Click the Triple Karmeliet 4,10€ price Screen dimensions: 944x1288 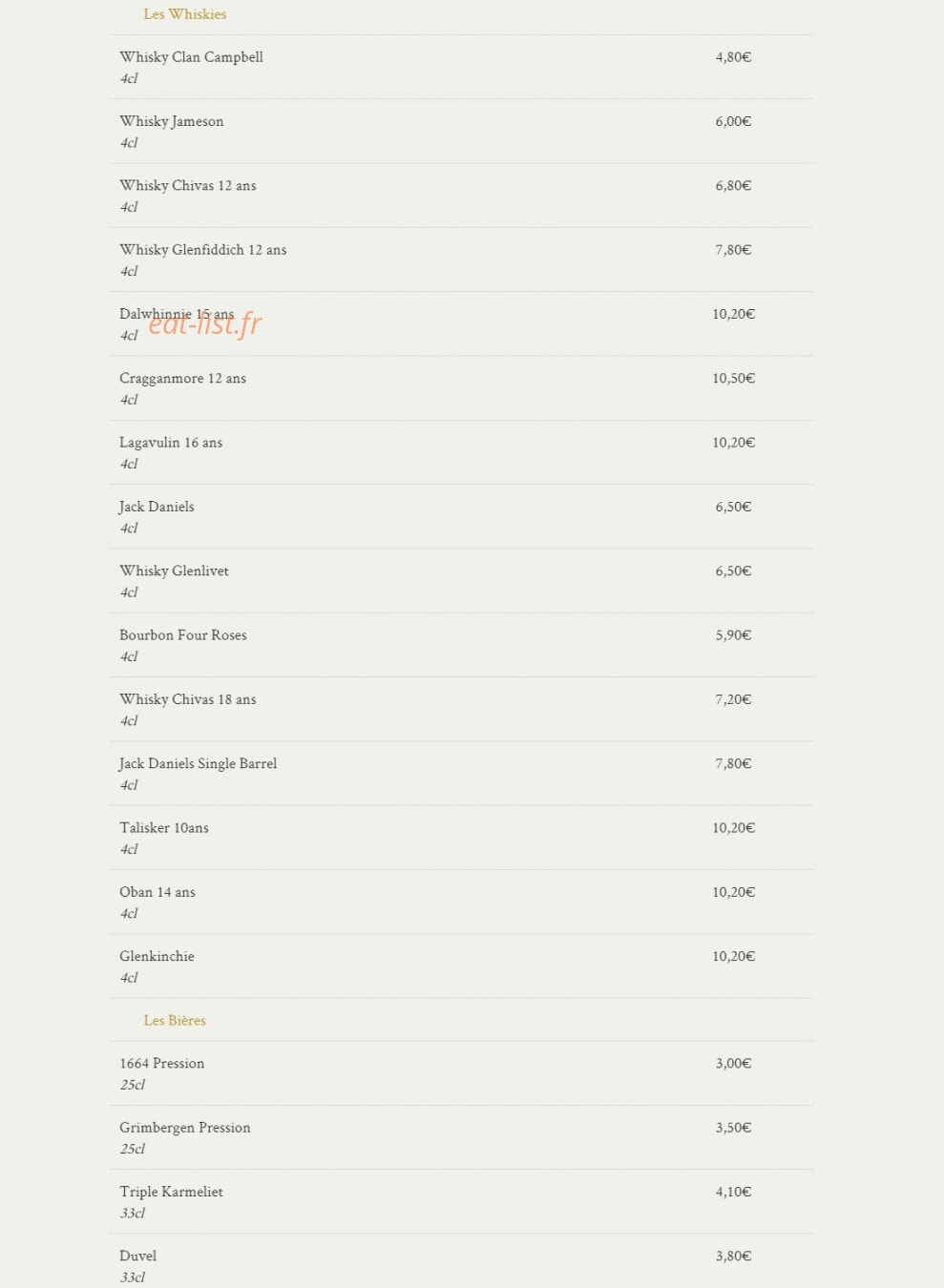pos(733,1192)
